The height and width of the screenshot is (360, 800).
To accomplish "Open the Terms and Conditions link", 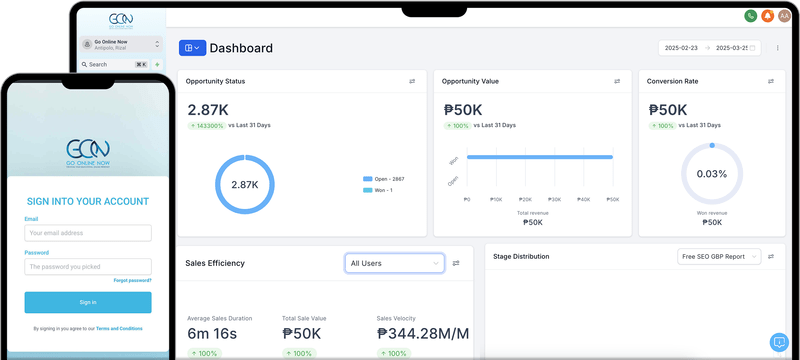I will (x=119, y=329).
